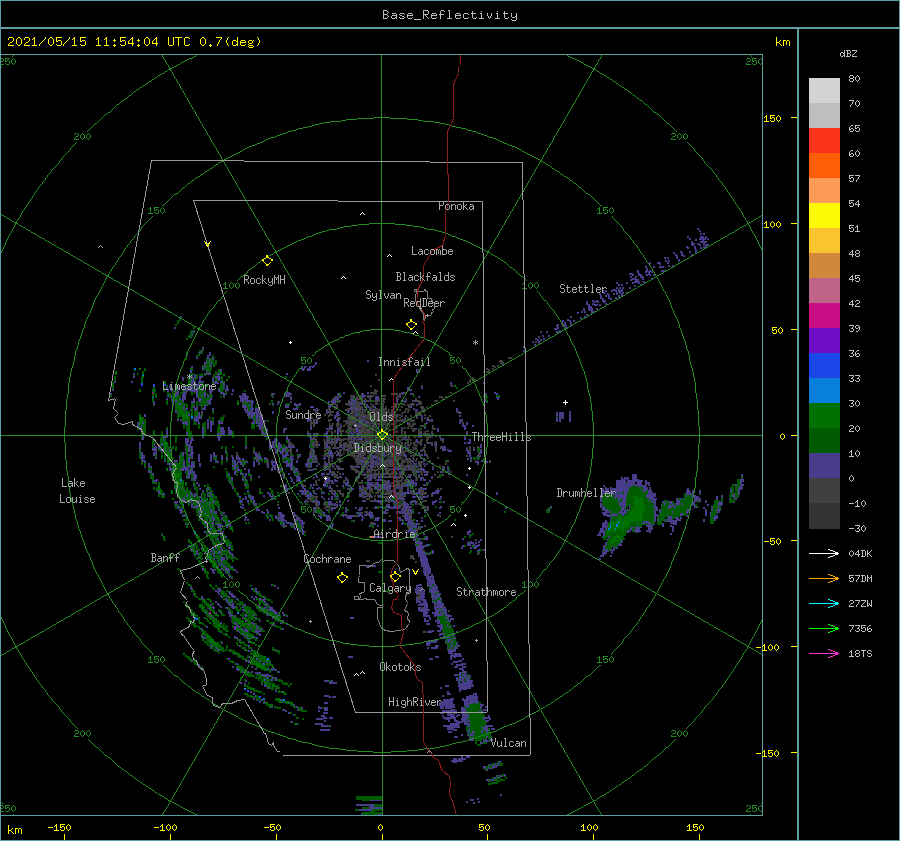Click the orange 57DM arrow in legend
900x841 pixels.
click(824, 579)
